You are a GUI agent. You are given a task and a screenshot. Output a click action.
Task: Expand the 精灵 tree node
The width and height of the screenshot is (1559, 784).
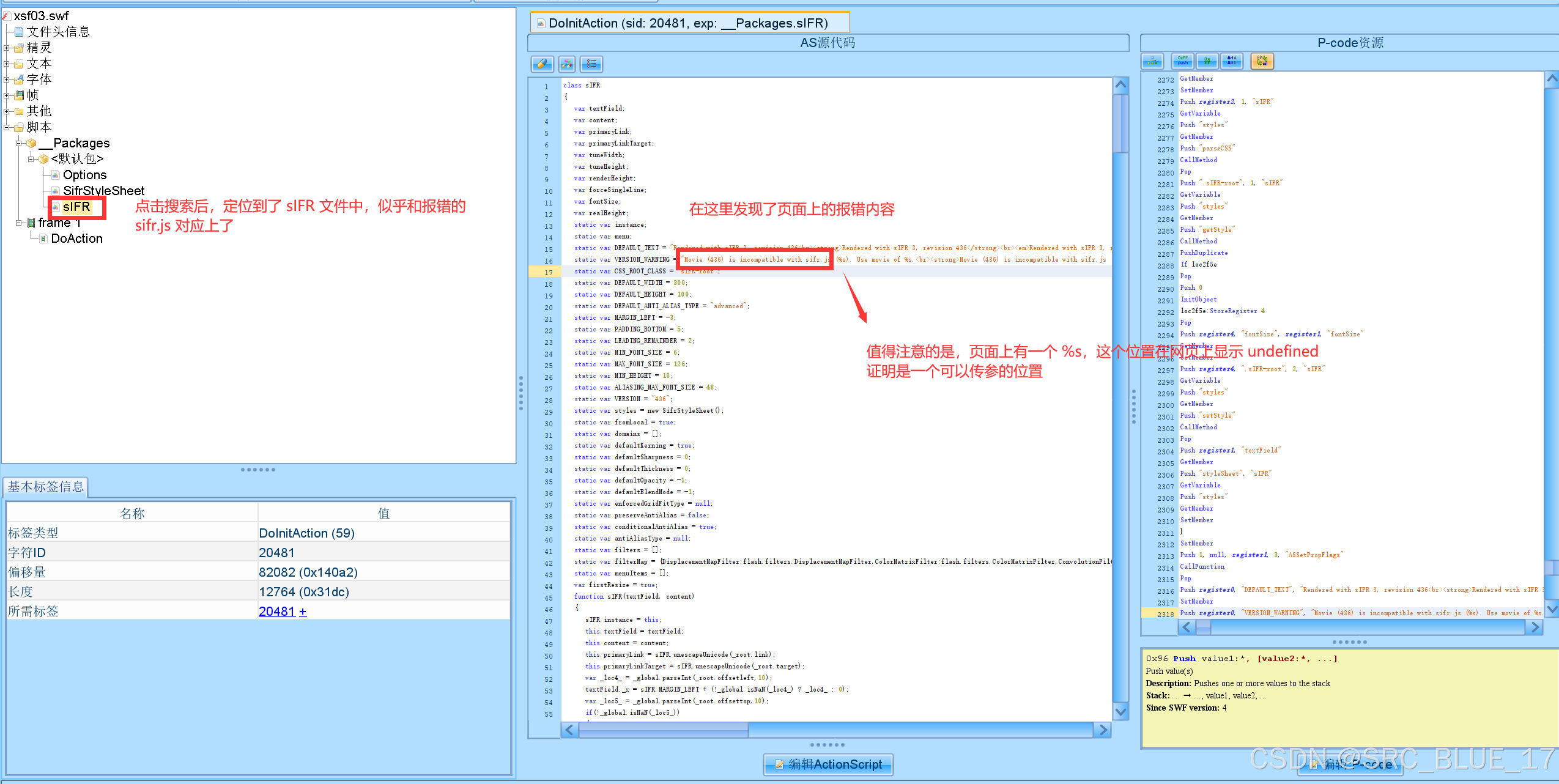[6, 48]
